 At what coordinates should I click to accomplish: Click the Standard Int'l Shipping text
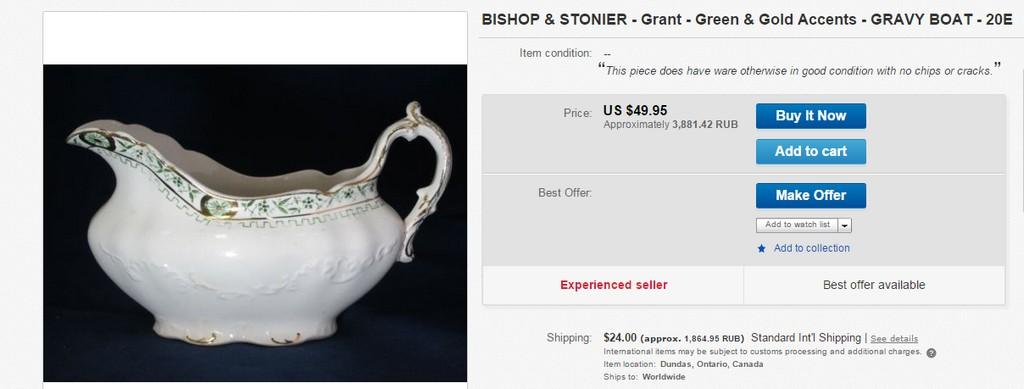tap(806, 338)
